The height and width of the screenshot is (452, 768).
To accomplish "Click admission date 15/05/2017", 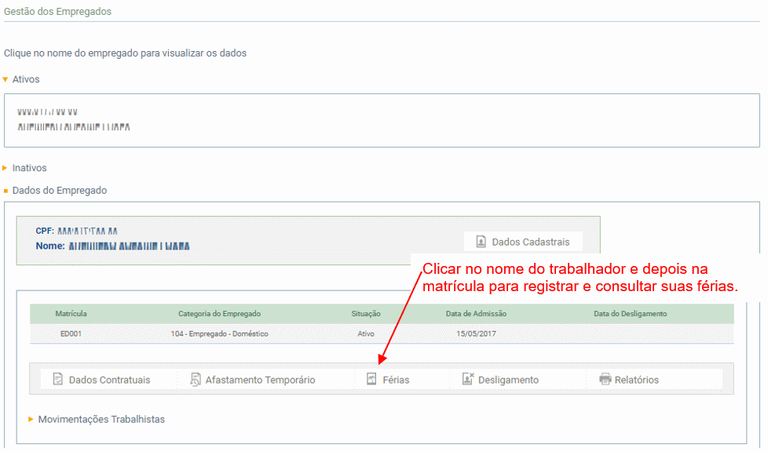I will [x=476, y=333].
